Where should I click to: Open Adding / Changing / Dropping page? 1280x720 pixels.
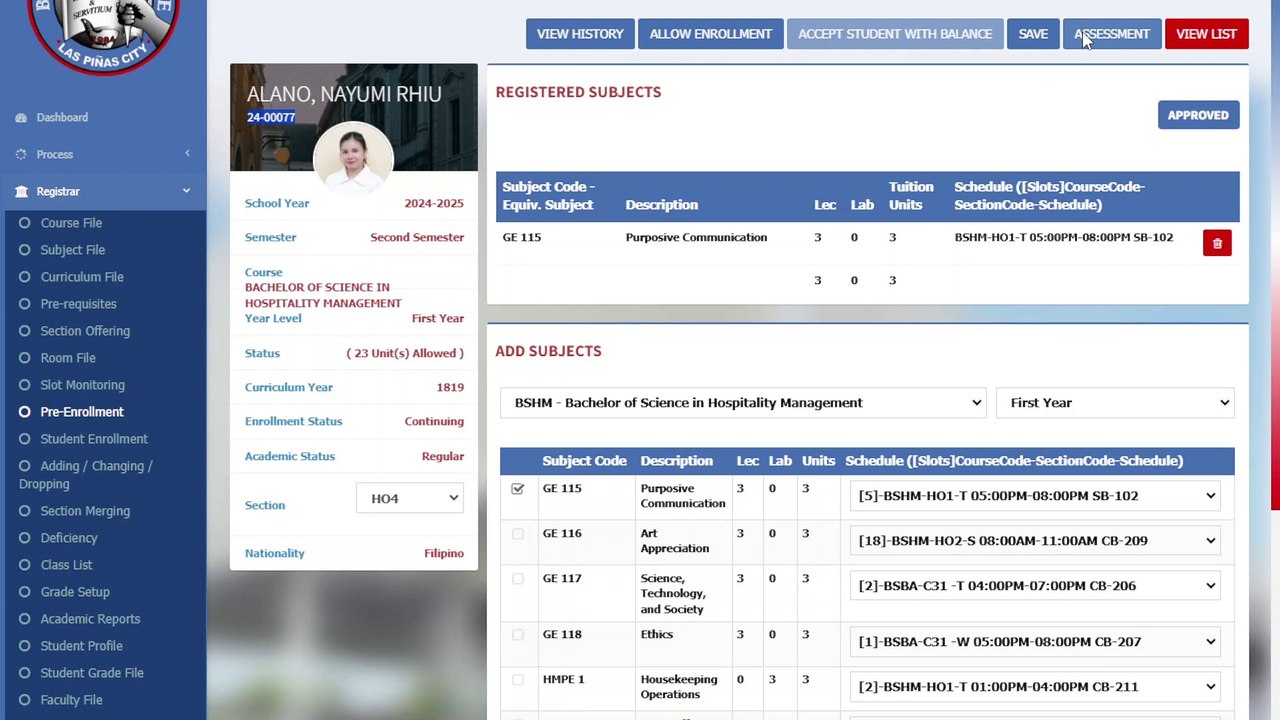86,475
